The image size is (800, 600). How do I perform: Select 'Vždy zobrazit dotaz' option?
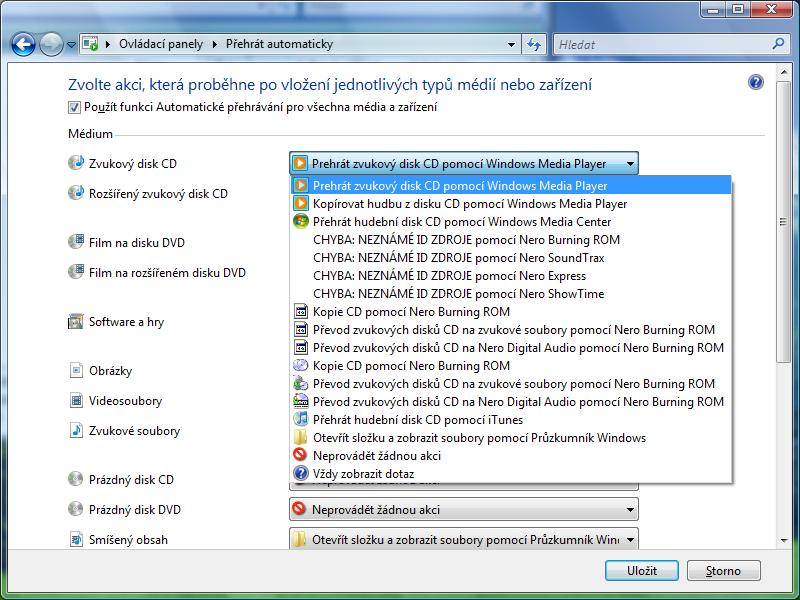pyautogui.click(x=511, y=473)
